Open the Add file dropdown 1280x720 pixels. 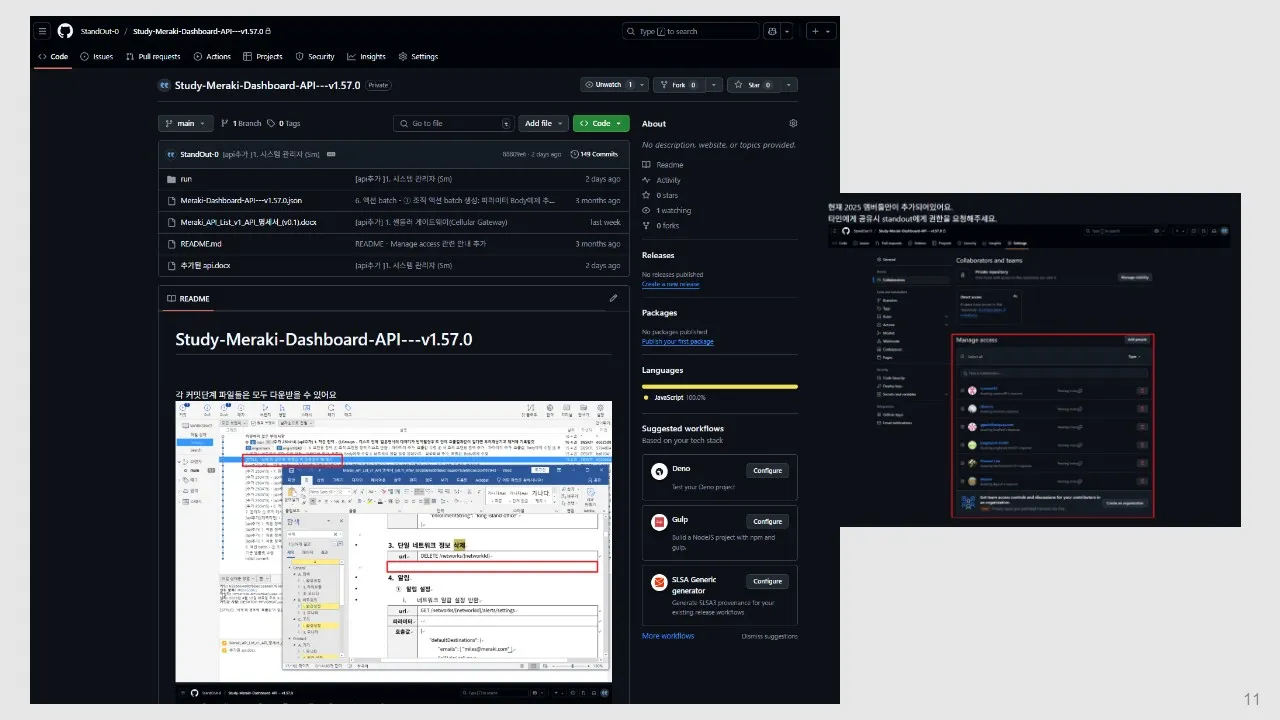[543, 123]
